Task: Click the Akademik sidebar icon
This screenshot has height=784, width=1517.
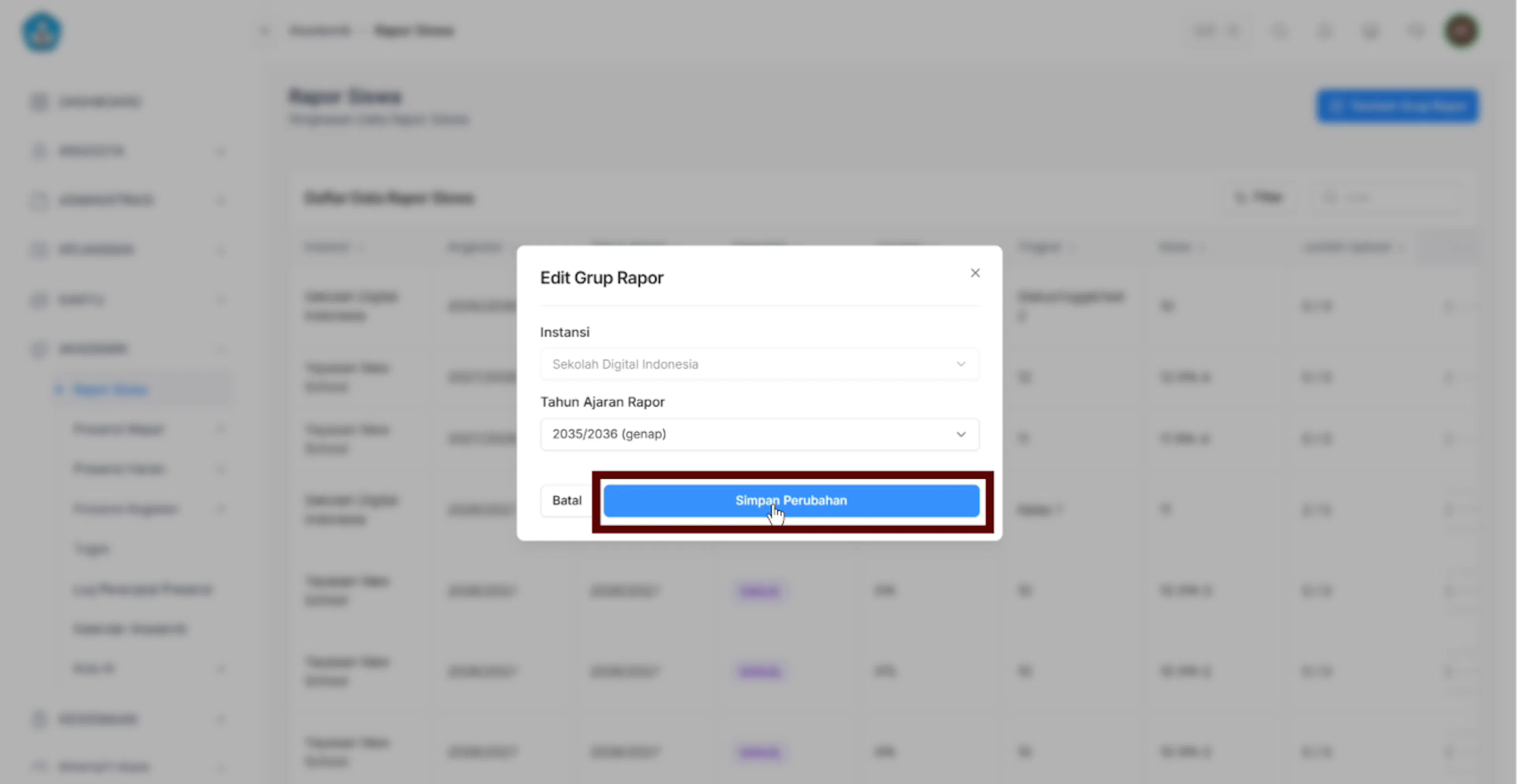Action: 39,349
